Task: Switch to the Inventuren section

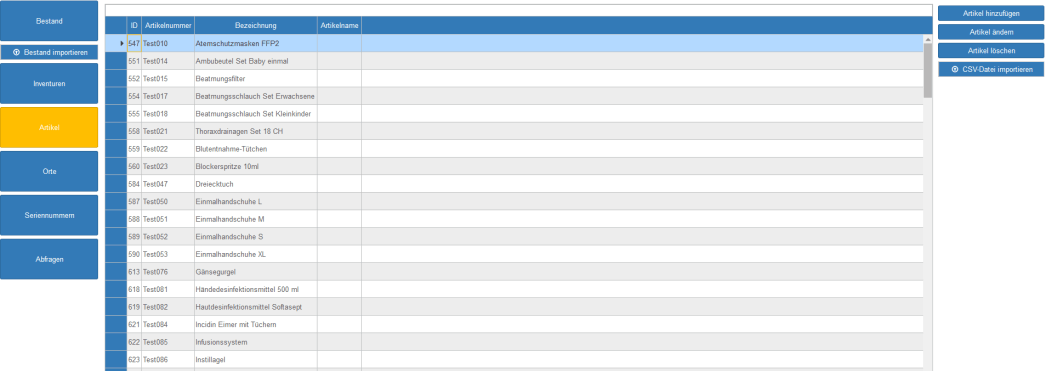Action: [x=49, y=84]
